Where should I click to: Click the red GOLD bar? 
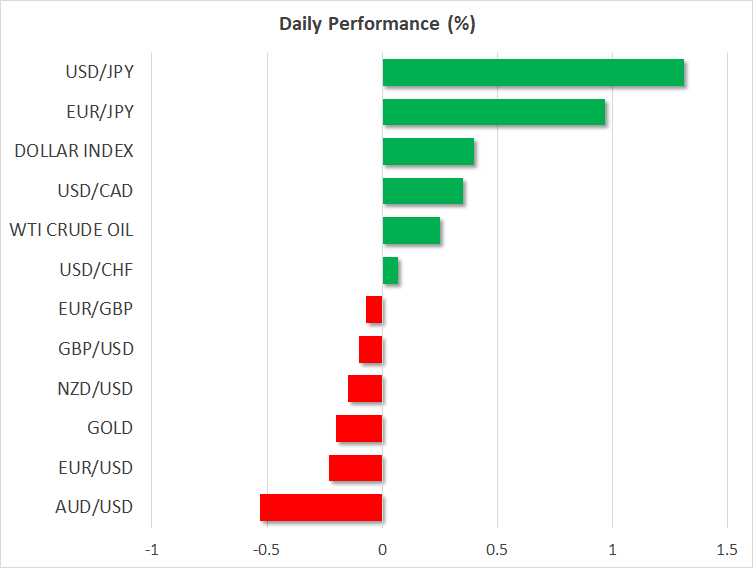click(359, 428)
